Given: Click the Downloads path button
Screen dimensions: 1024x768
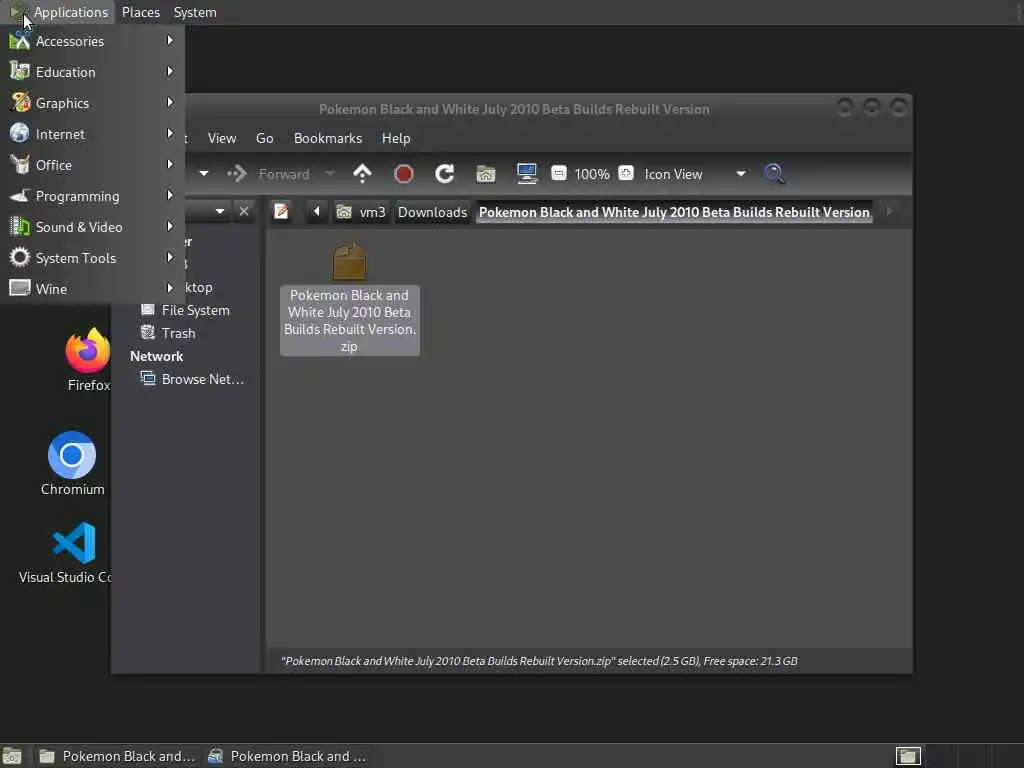Looking at the screenshot, I should click(432, 212).
